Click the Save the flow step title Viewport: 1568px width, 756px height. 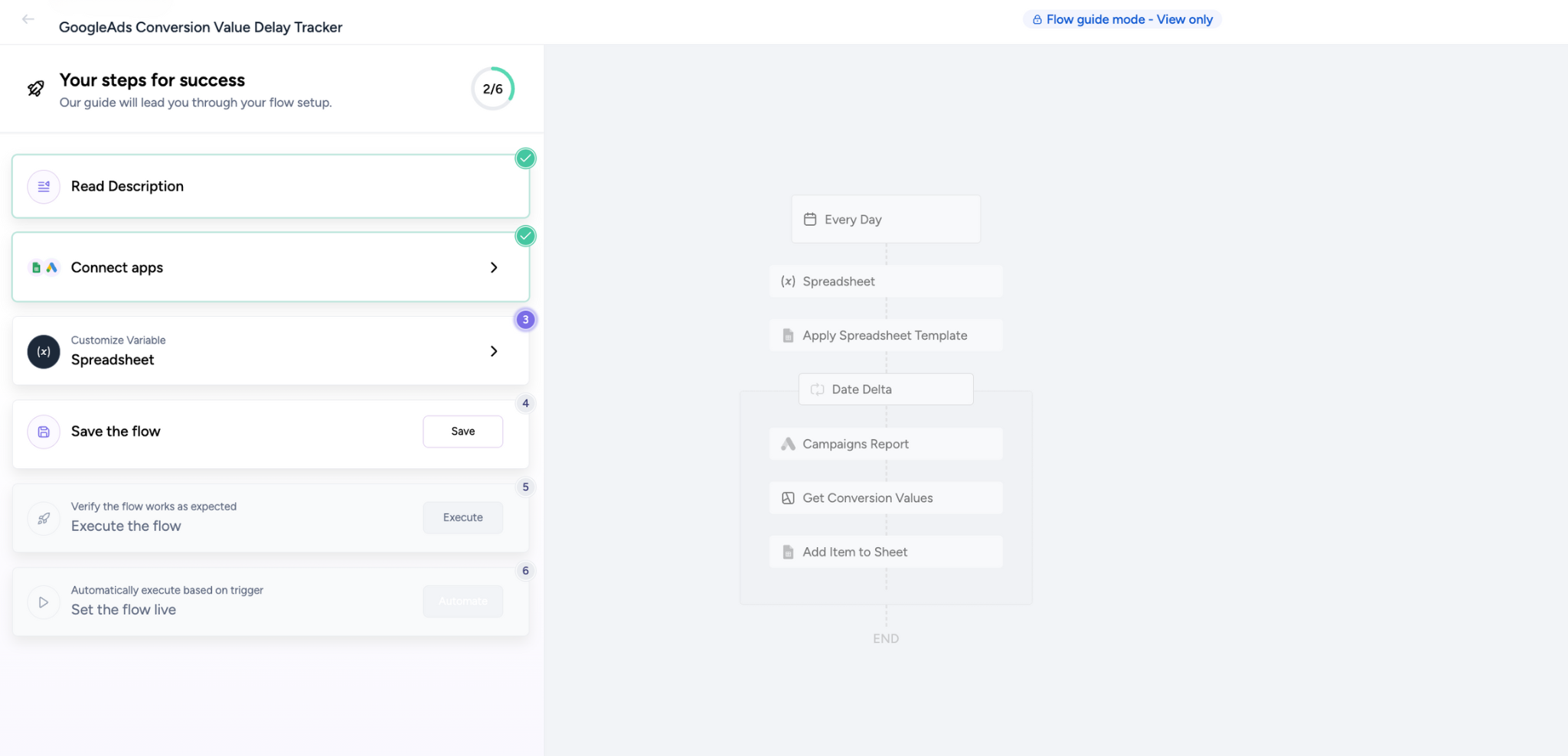pyautogui.click(x=116, y=432)
